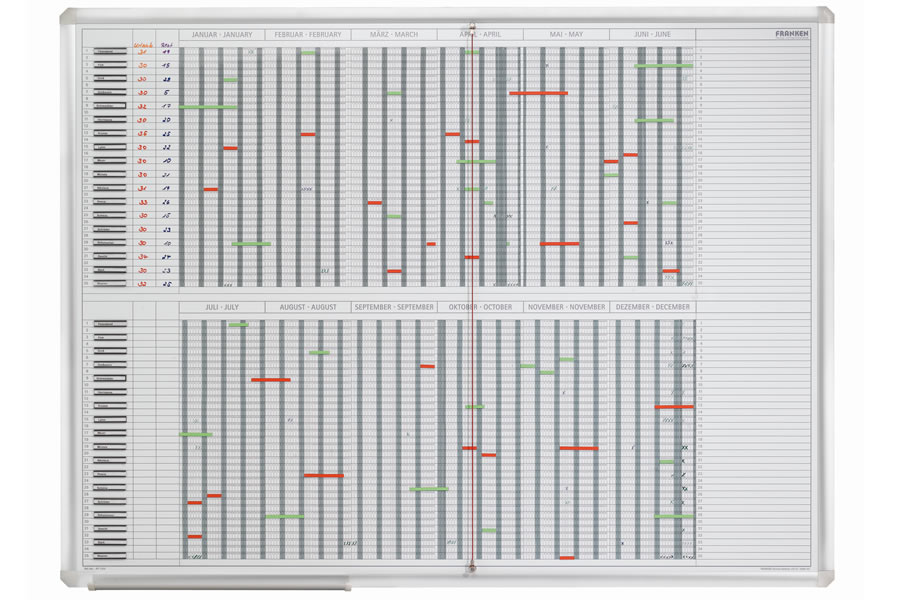
Task: Click the bottom pin of the red date cord
Action: (472, 568)
